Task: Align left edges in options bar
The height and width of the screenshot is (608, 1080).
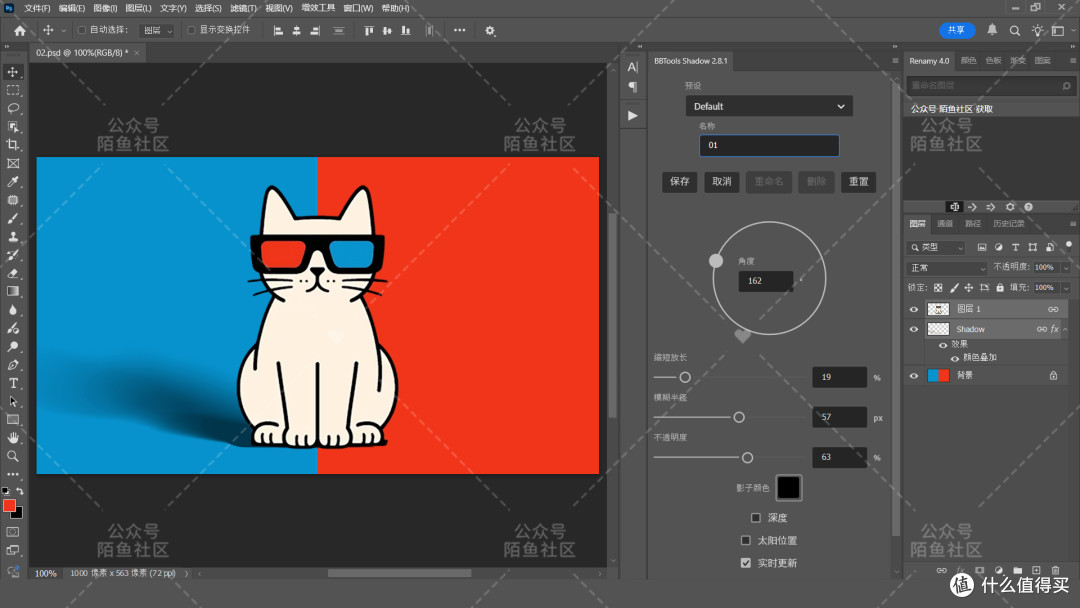Action: coord(278,30)
